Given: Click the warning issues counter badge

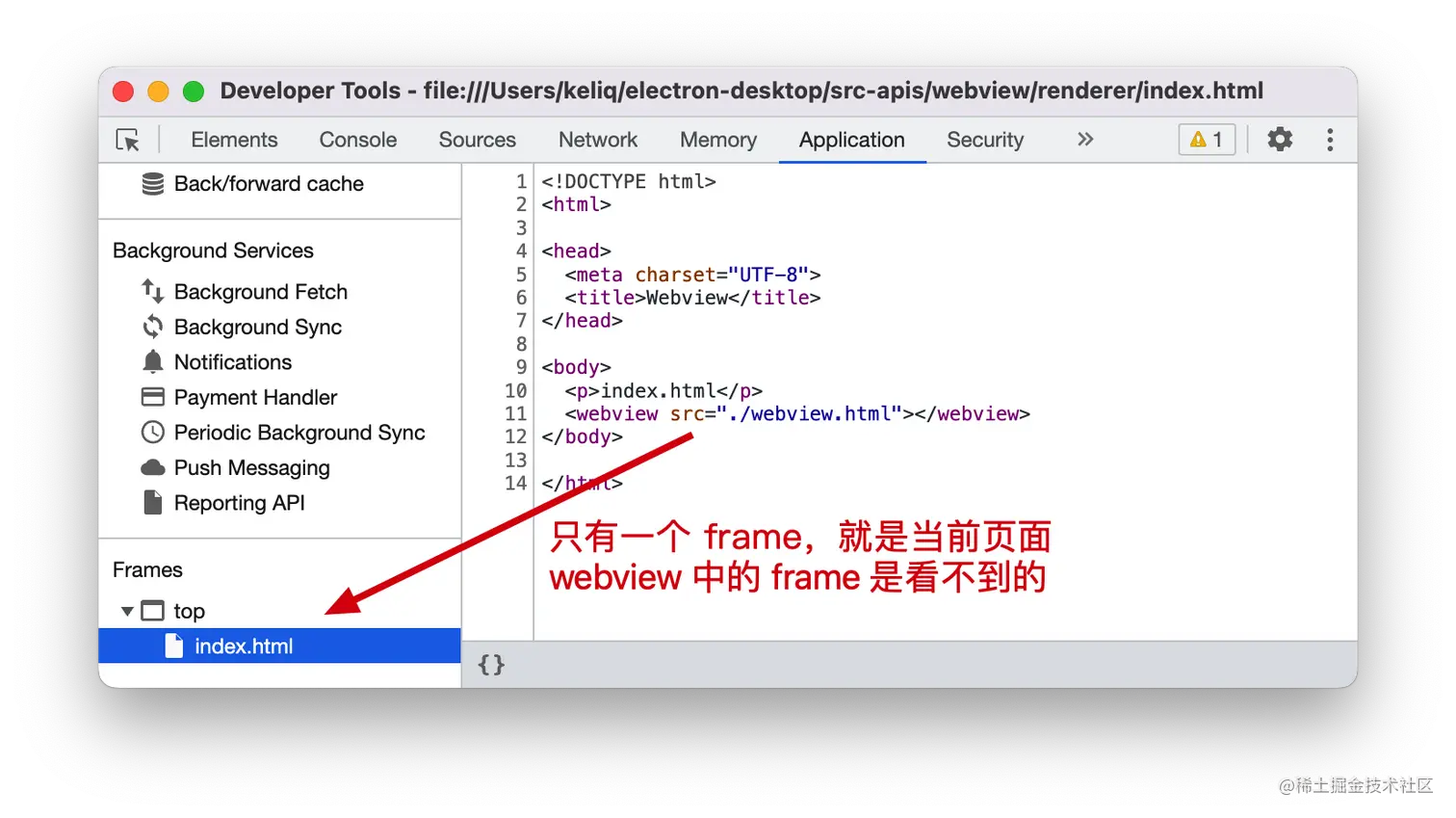Looking at the screenshot, I should [1207, 140].
